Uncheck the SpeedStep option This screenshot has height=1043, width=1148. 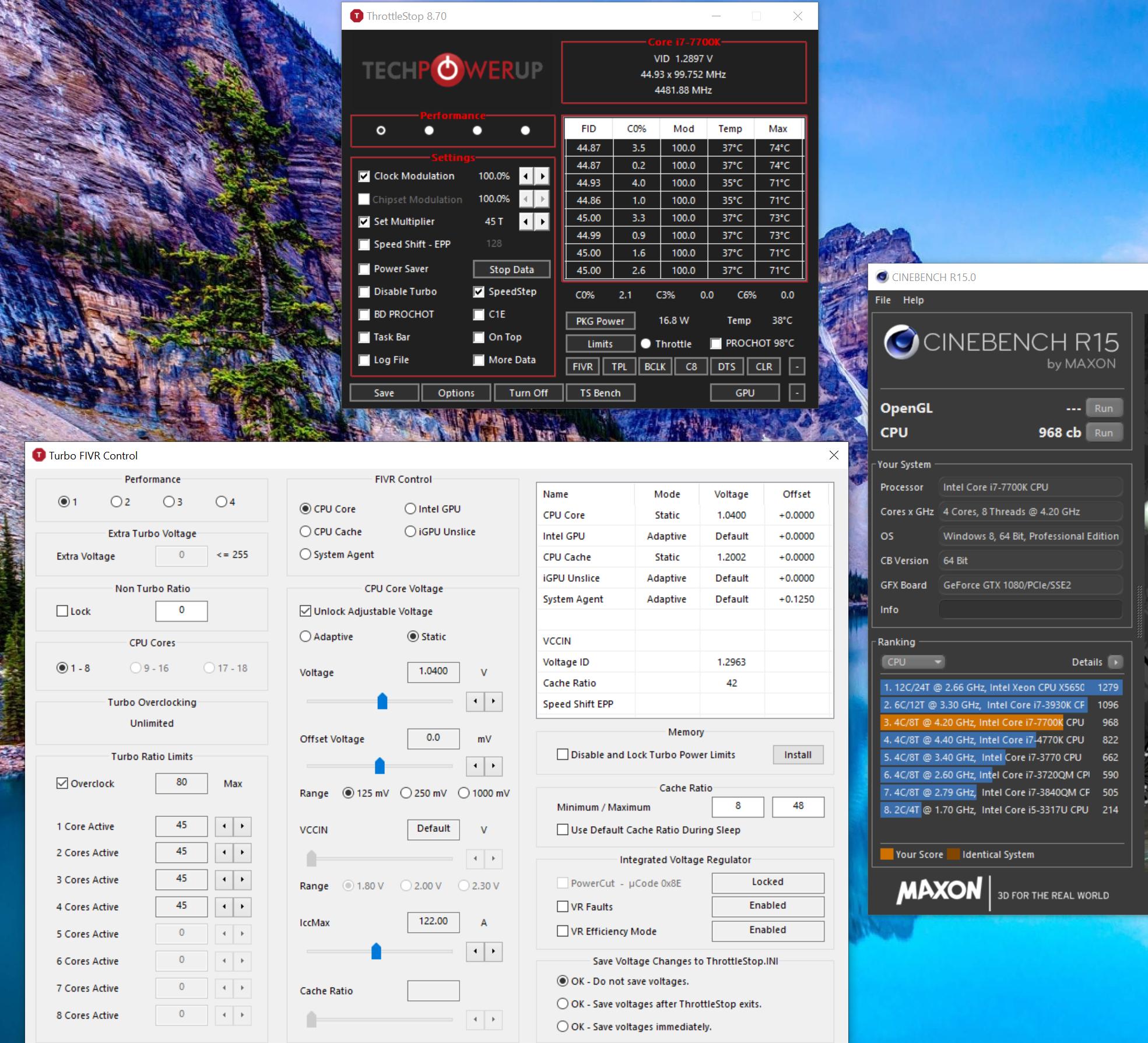pyautogui.click(x=479, y=292)
